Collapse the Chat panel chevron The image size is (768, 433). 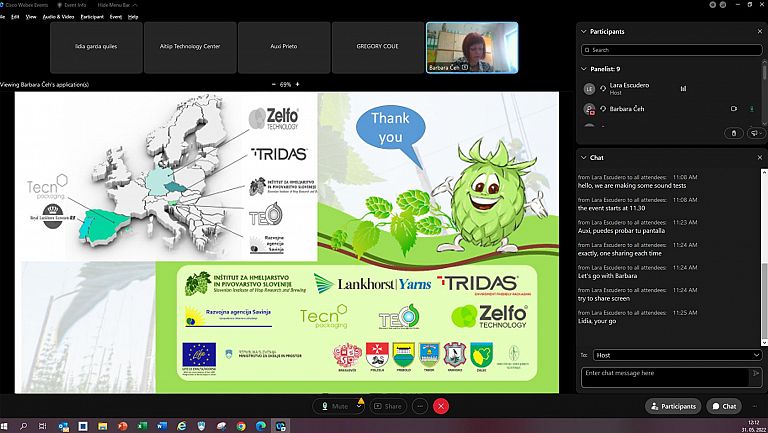(583, 158)
